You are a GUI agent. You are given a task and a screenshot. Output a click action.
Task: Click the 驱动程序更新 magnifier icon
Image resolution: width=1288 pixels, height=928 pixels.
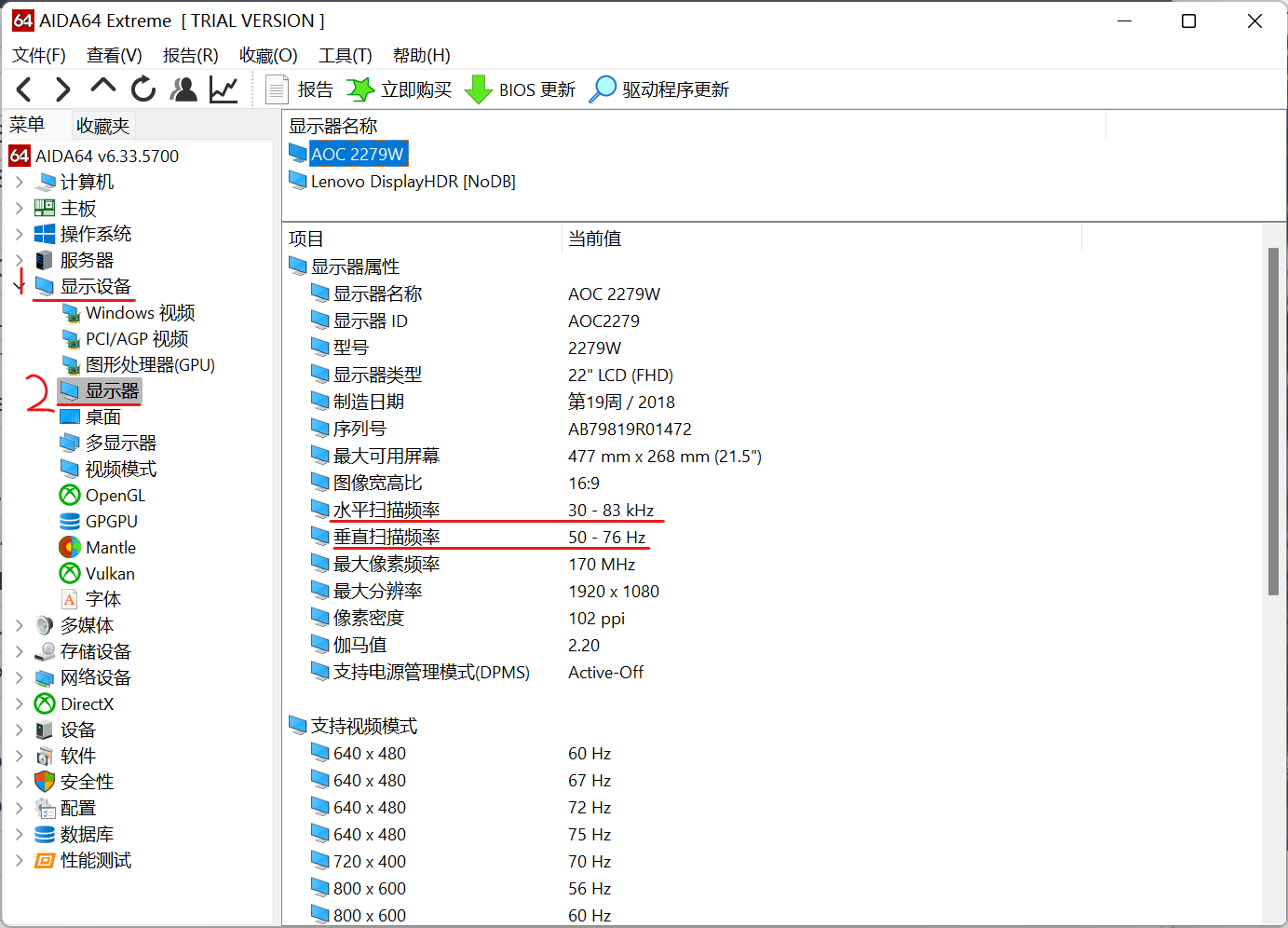point(603,89)
